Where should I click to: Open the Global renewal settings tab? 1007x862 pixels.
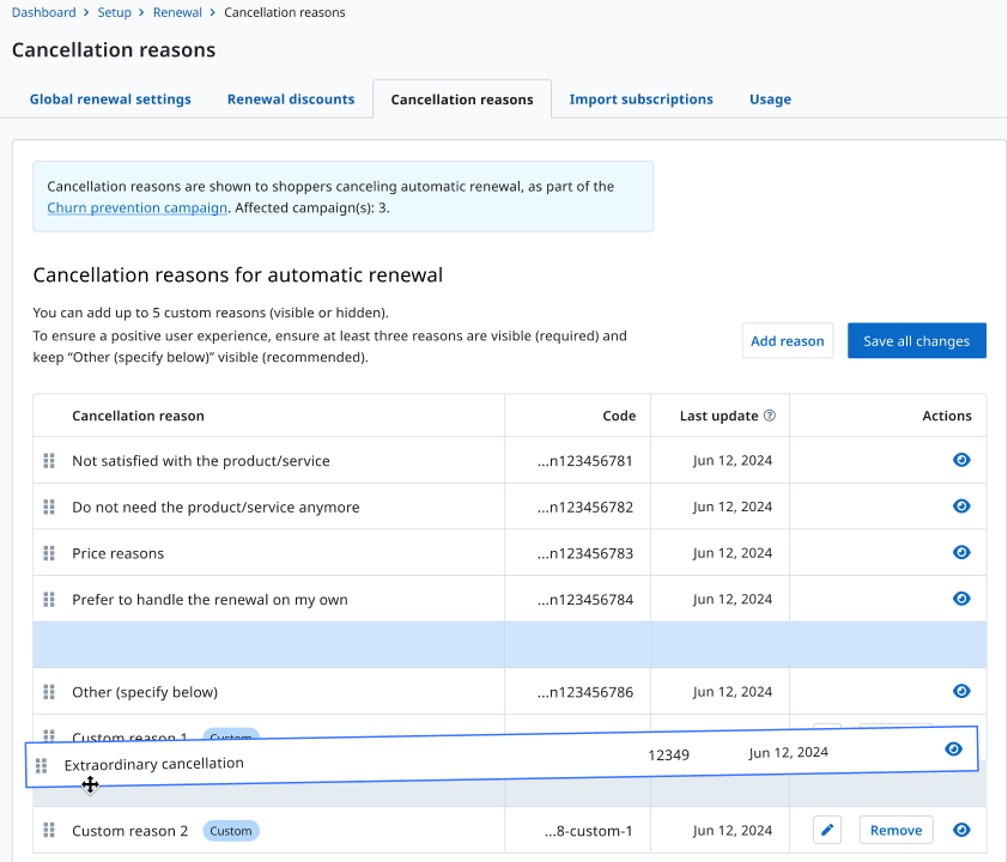click(x=110, y=99)
